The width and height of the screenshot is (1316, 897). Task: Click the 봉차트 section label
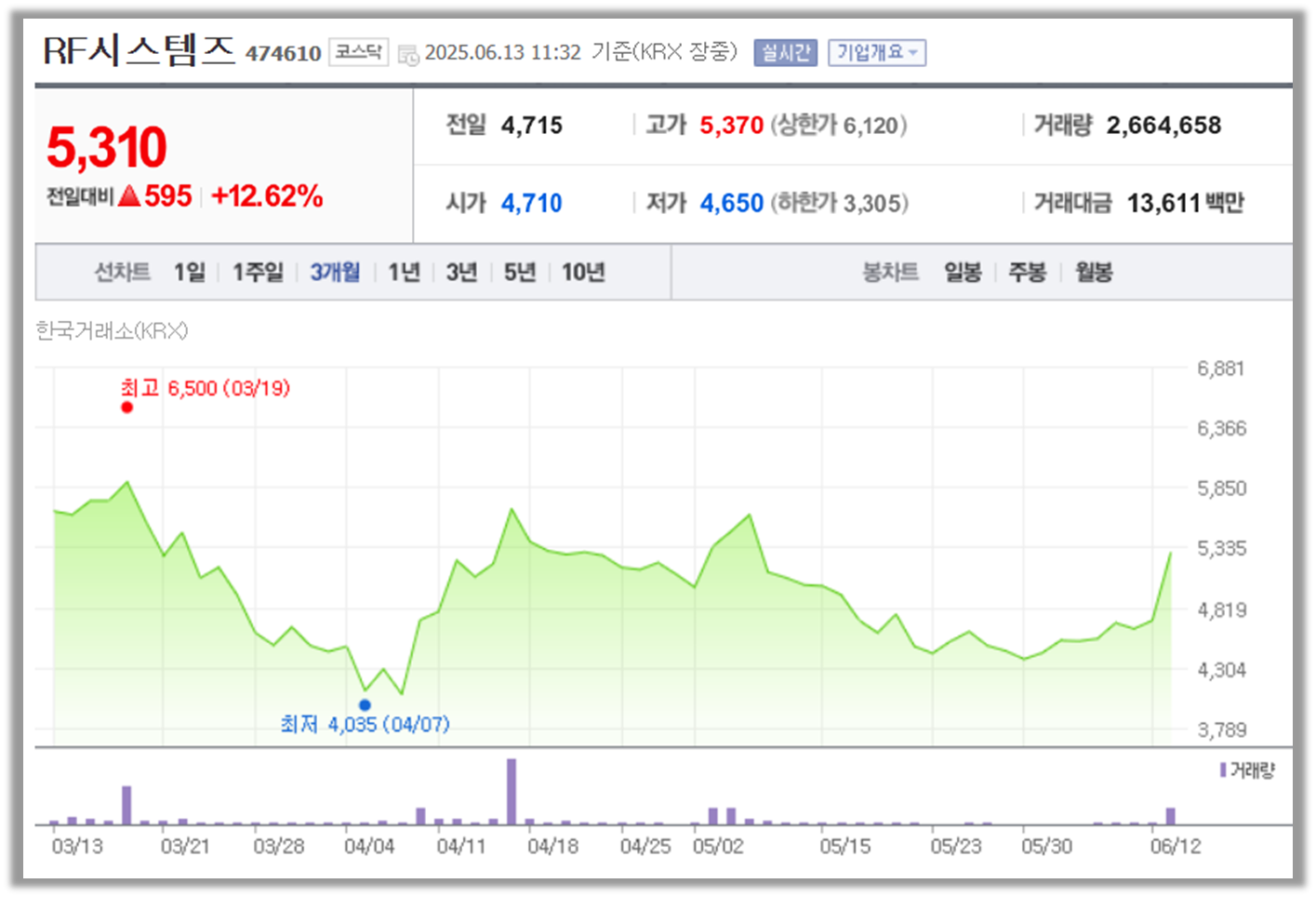[890, 272]
